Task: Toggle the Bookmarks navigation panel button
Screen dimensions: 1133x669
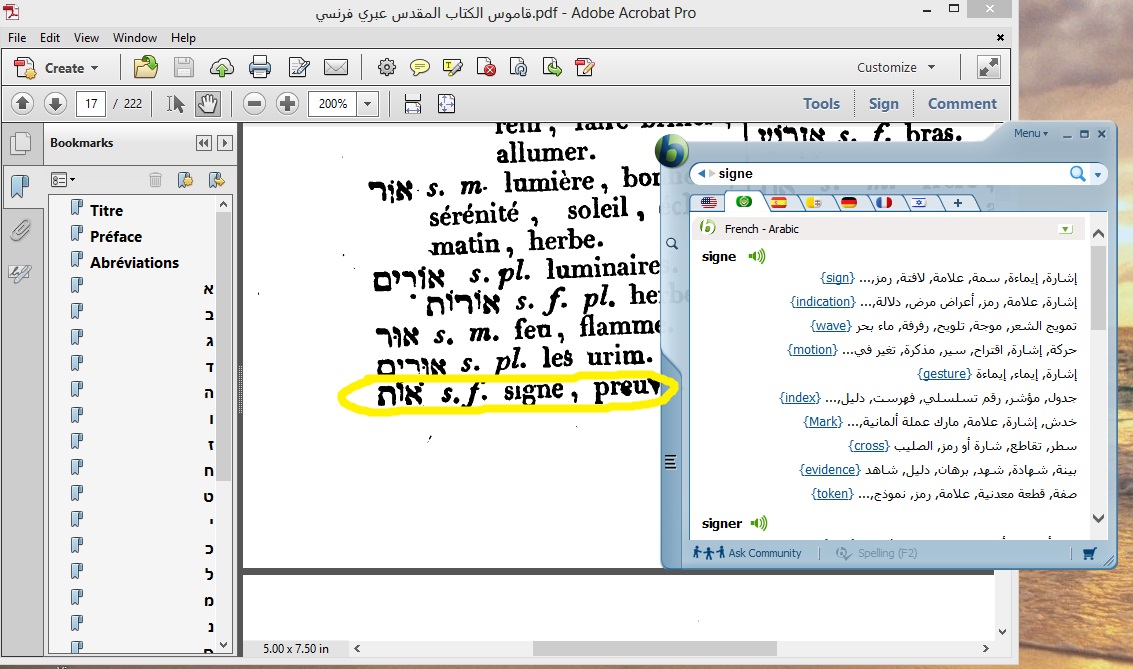Action: pos(20,187)
